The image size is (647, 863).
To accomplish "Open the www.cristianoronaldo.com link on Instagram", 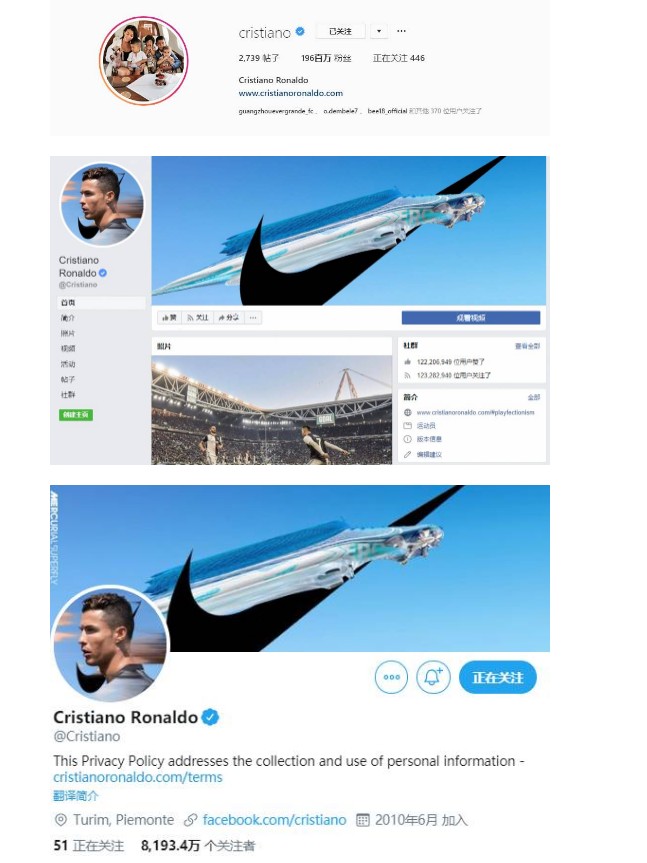I will pyautogui.click(x=290, y=93).
